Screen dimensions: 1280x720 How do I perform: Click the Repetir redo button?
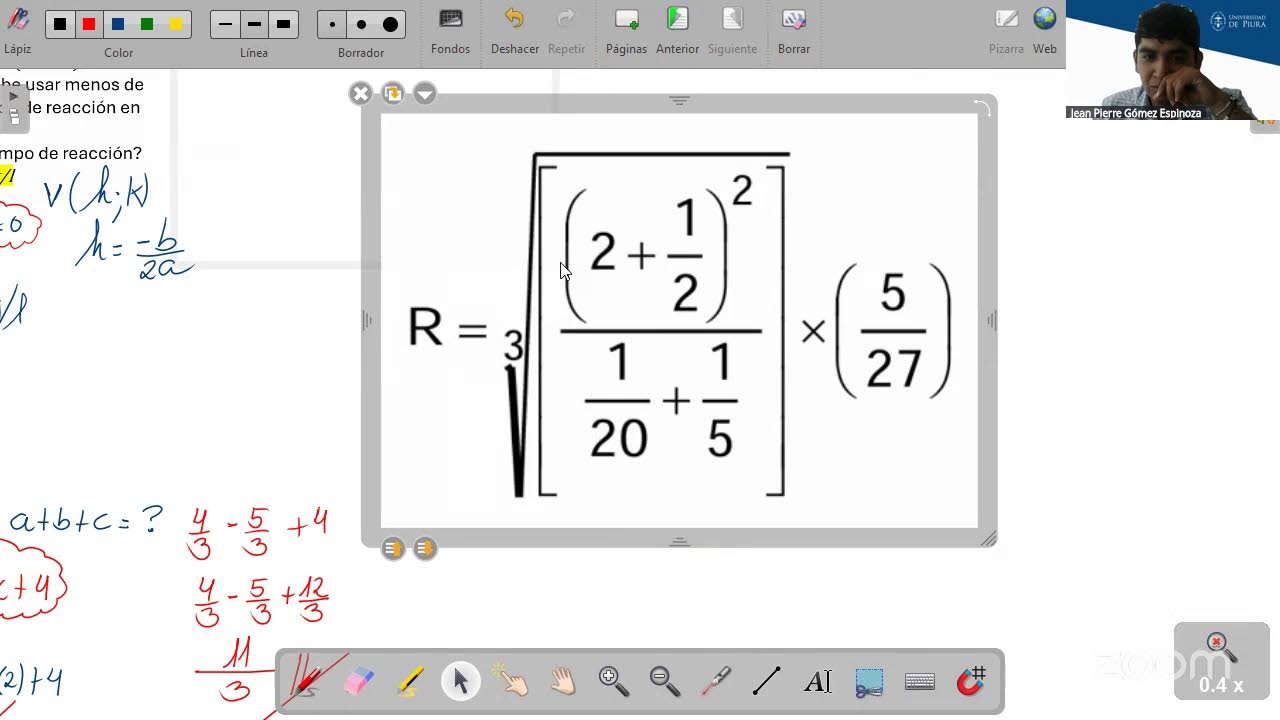tap(566, 30)
